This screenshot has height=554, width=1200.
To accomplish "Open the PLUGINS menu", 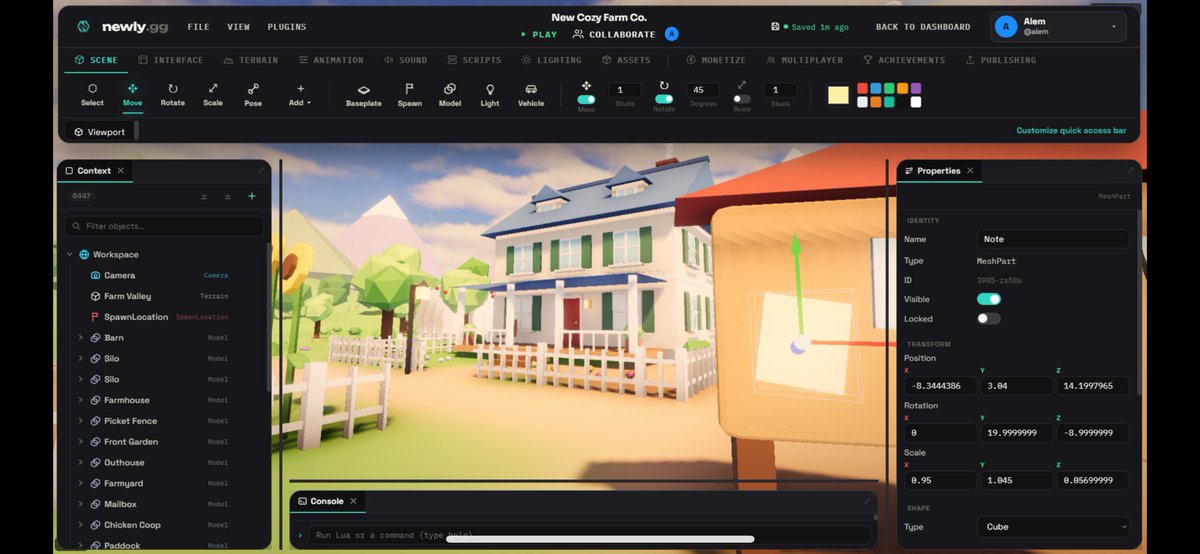I will click(287, 27).
